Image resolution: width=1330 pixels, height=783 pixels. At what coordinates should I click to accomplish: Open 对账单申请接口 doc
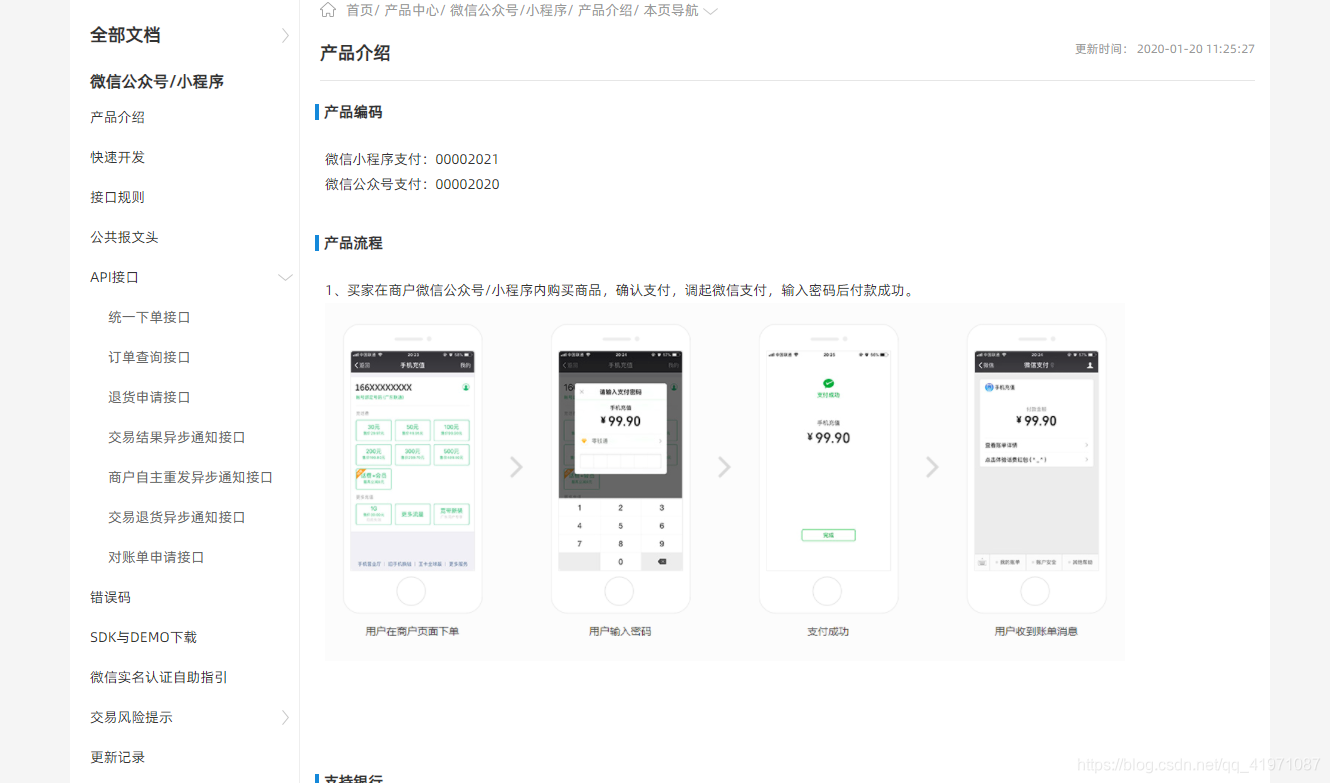(156, 557)
